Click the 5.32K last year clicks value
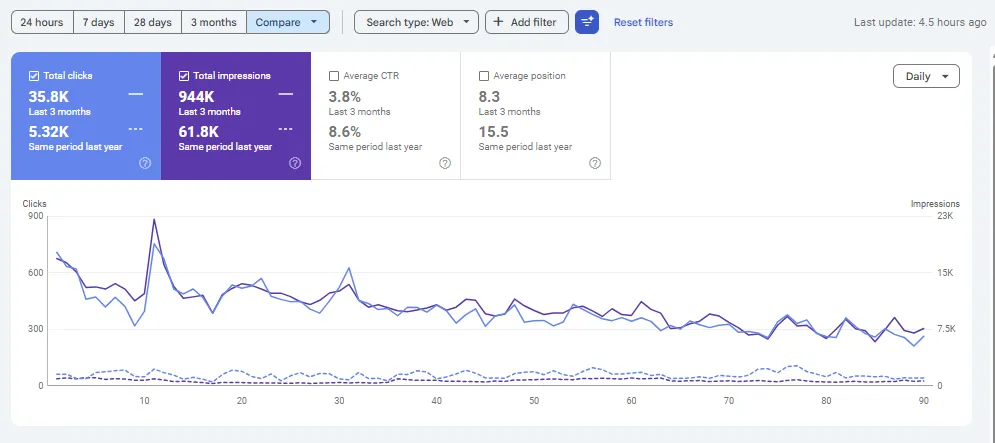995x443 pixels. click(49, 131)
